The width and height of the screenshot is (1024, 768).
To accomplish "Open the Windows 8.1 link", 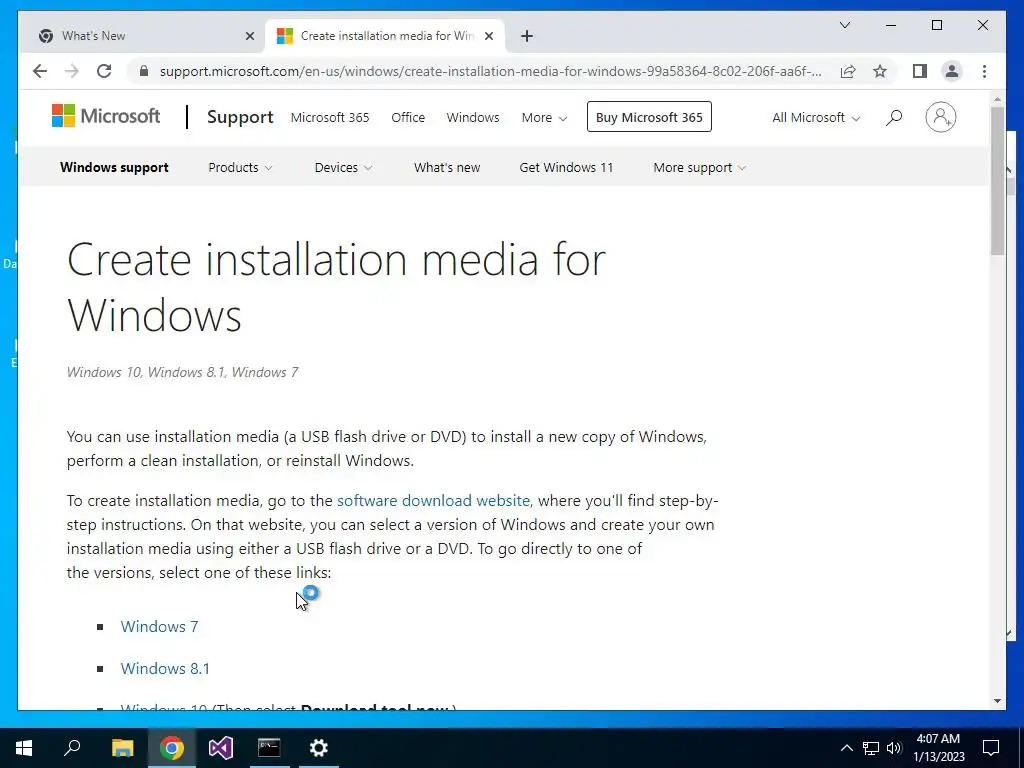I will tap(165, 668).
